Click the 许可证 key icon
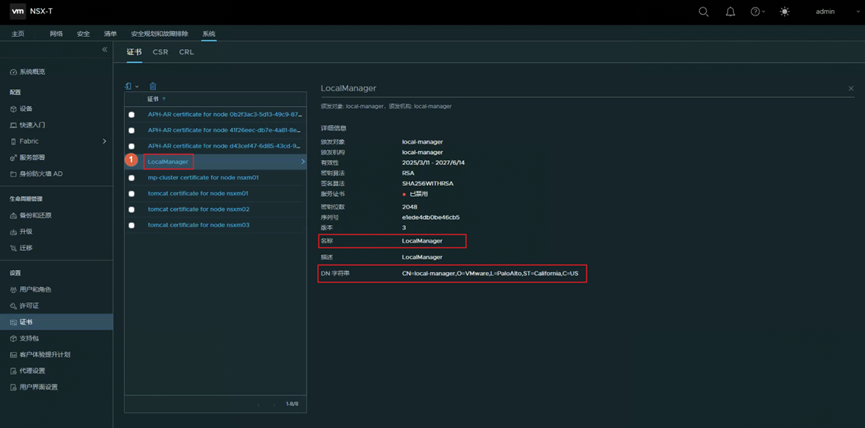This screenshot has height=428, width=865. click(x=14, y=306)
